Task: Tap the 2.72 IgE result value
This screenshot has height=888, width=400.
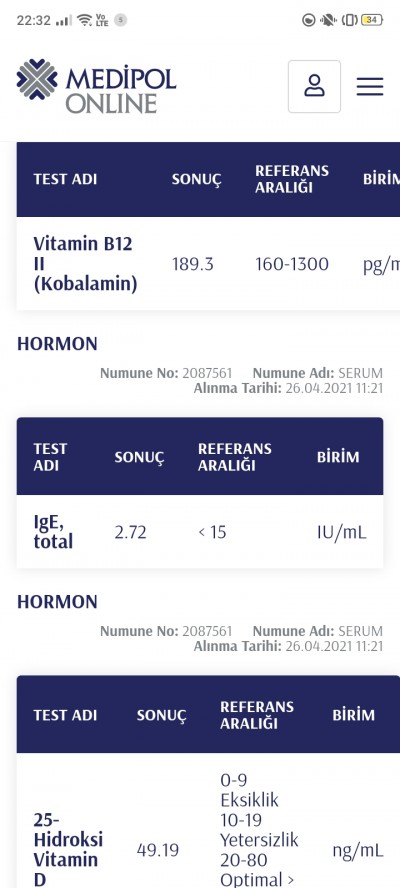Action: click(130, 532)
